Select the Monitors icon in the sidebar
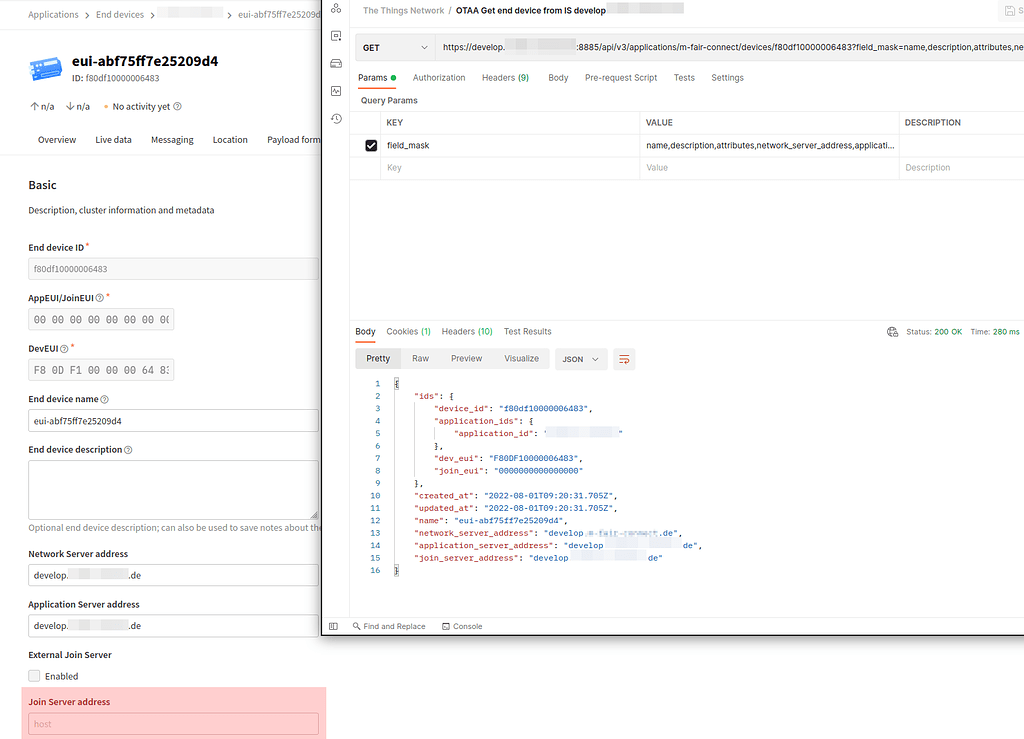Viewport: 1024px width, 739px height. pyautogui.click(x=335, y=90)
